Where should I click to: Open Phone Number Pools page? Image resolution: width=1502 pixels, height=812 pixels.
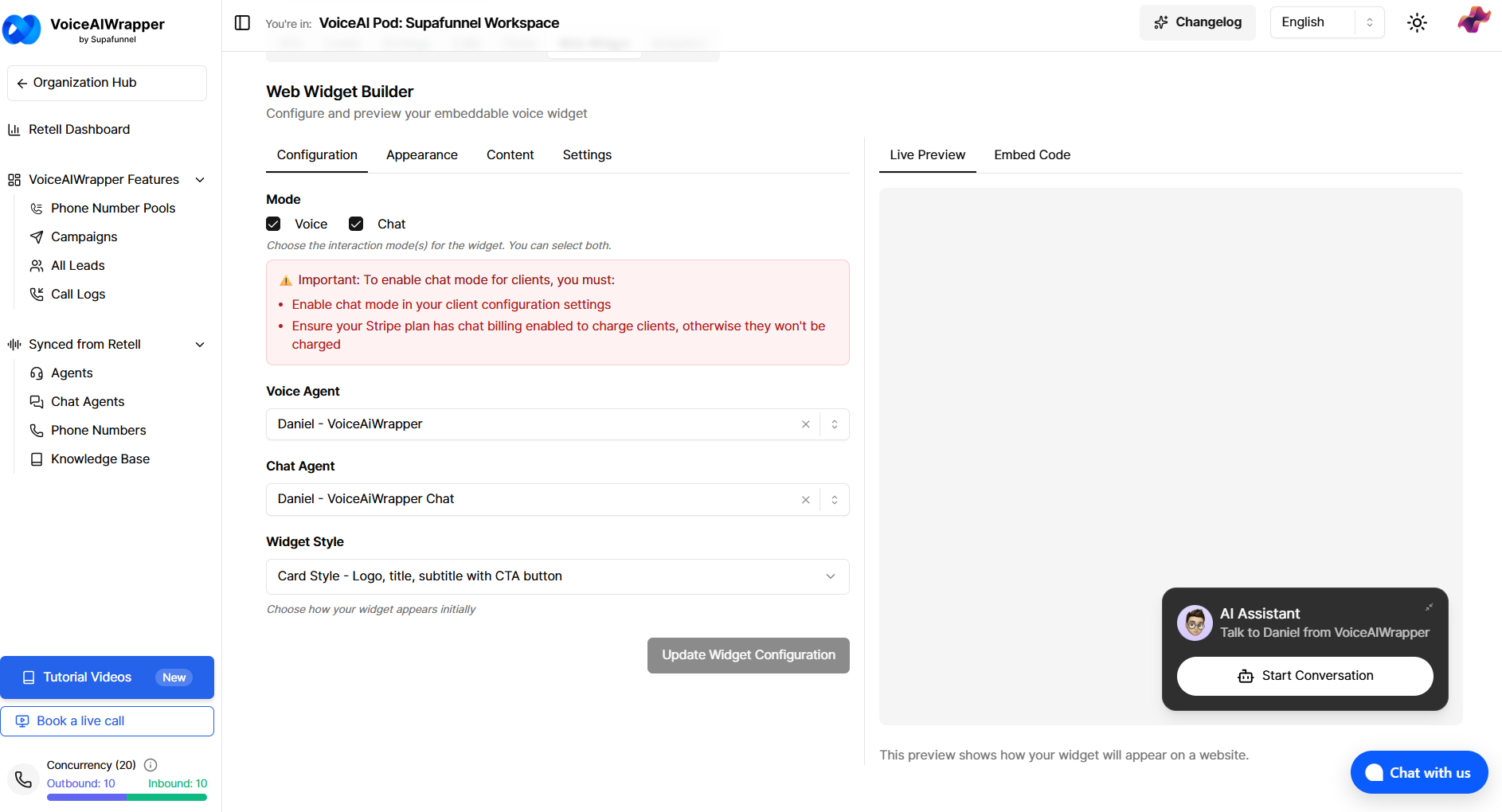point(113,209)
